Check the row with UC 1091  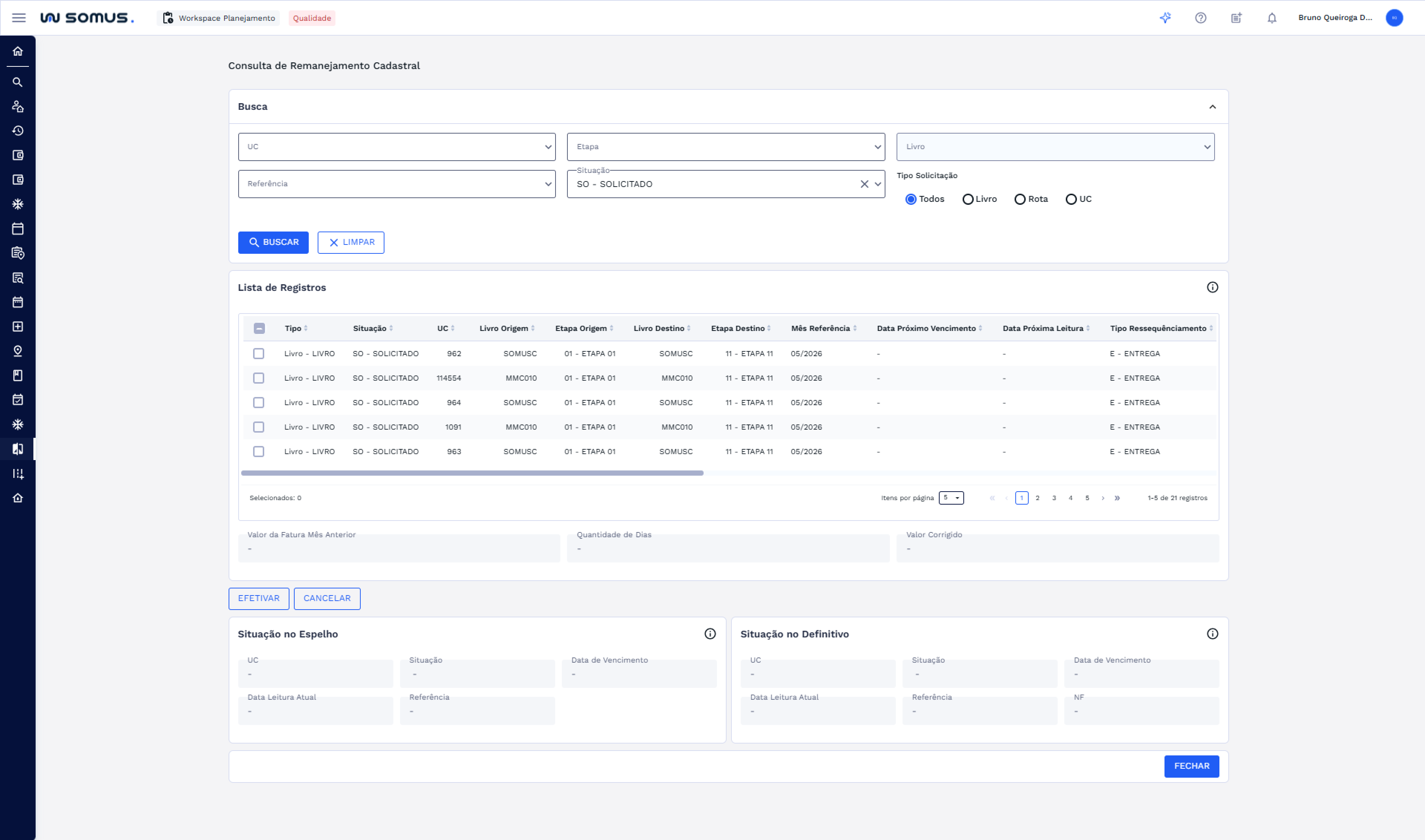click(x=259, y=427)
